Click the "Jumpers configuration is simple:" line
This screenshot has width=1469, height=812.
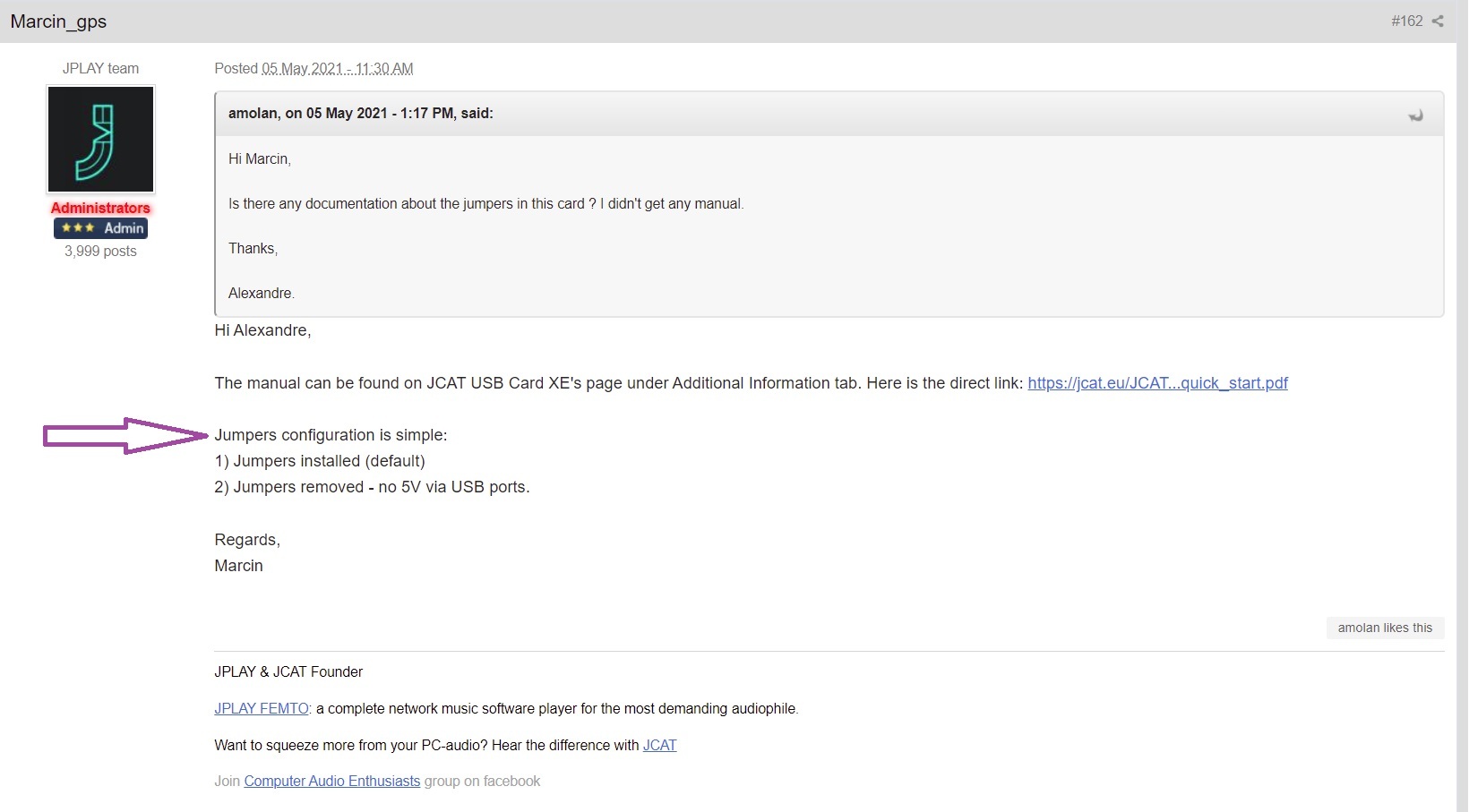tap(331, 436)
